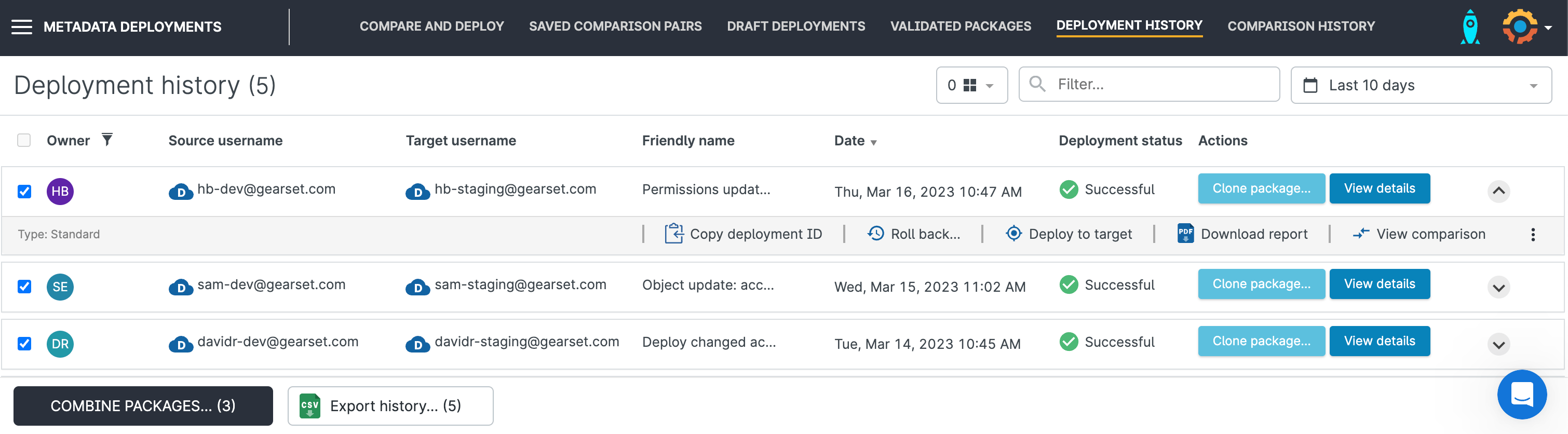Collapse the hb-dev deployment row
The height and width of the screenshot is (434, 1568).
click(x=1498, y=191)
